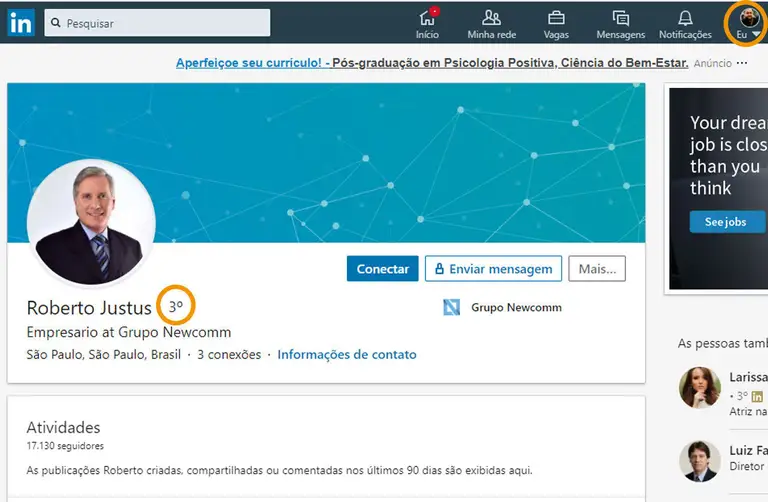Click Empresario at Grupo Newcomm headline

pos(129,332)
